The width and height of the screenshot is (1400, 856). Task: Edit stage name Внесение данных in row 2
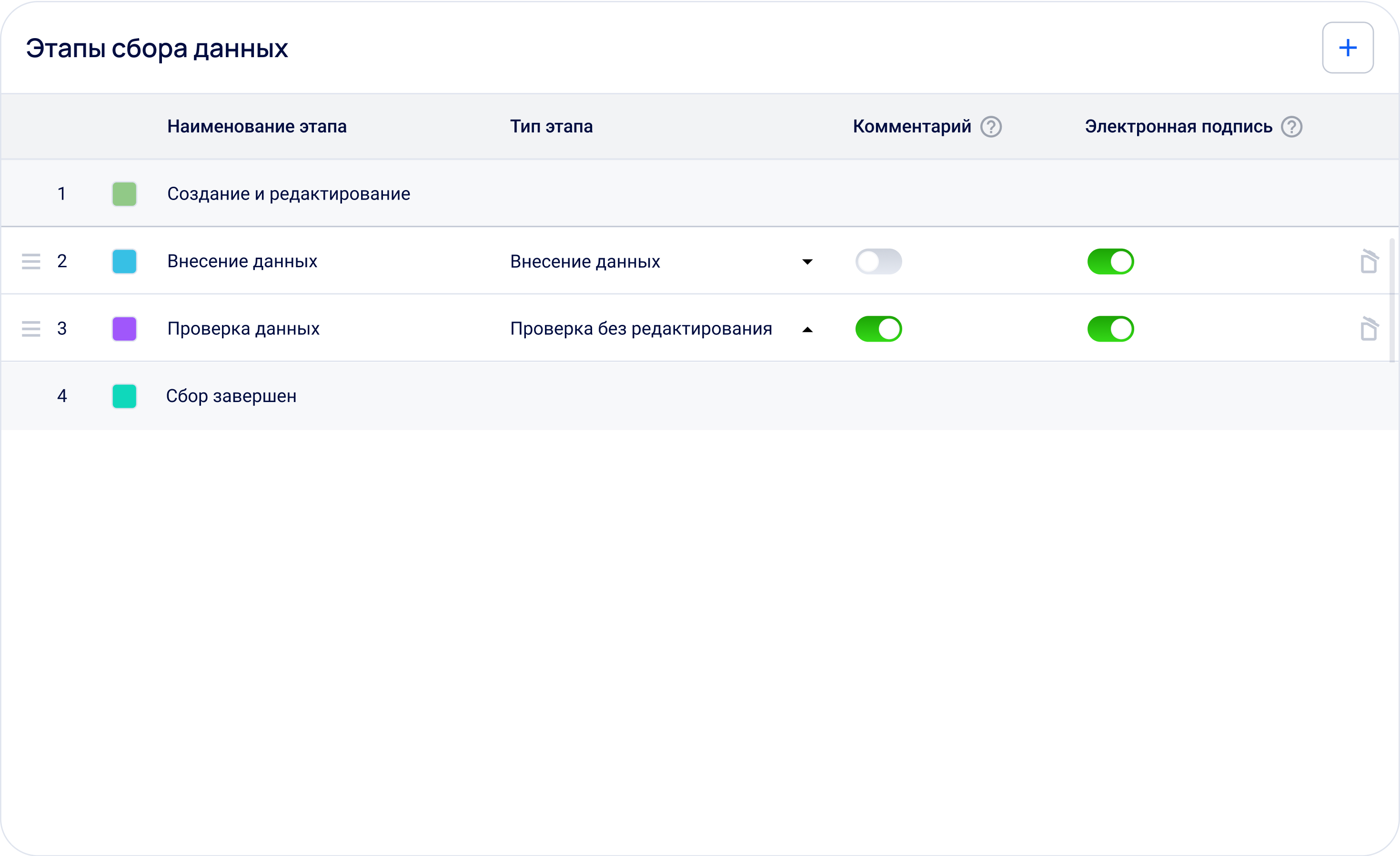click(x=242, y=262)
